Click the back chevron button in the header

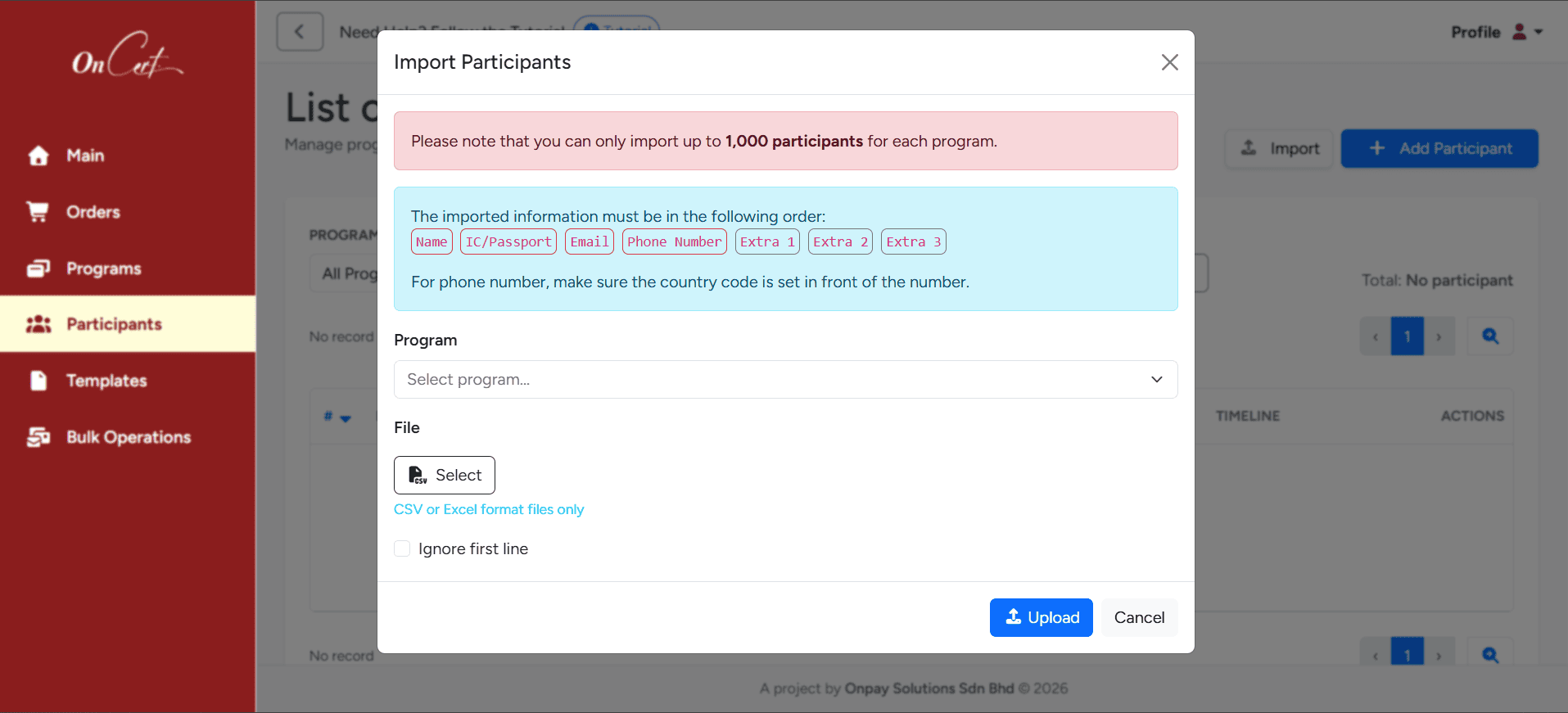300,32
